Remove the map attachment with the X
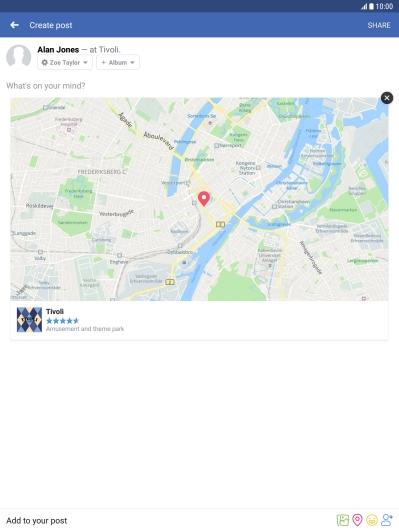This screenshot has height=532, width=399. point(387,98)
